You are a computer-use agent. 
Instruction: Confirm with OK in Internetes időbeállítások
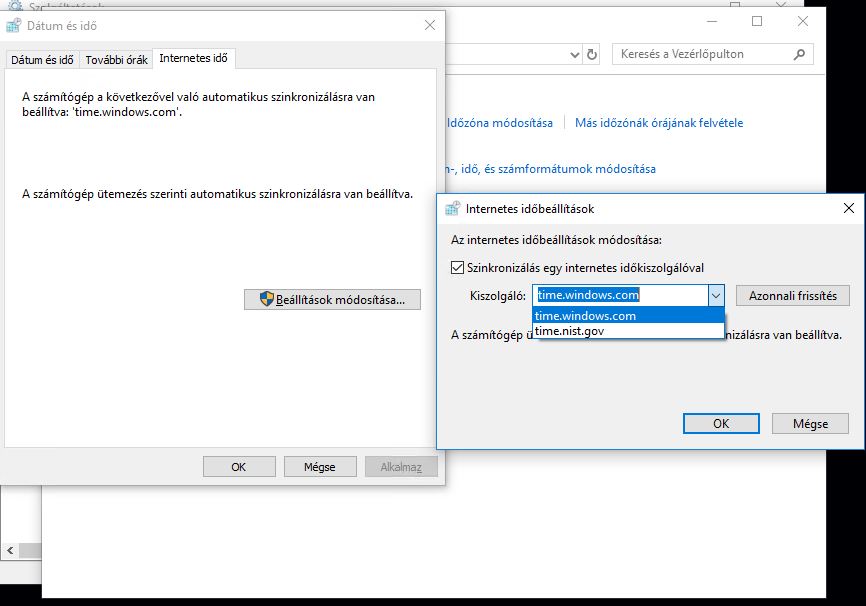pos(721,424)
